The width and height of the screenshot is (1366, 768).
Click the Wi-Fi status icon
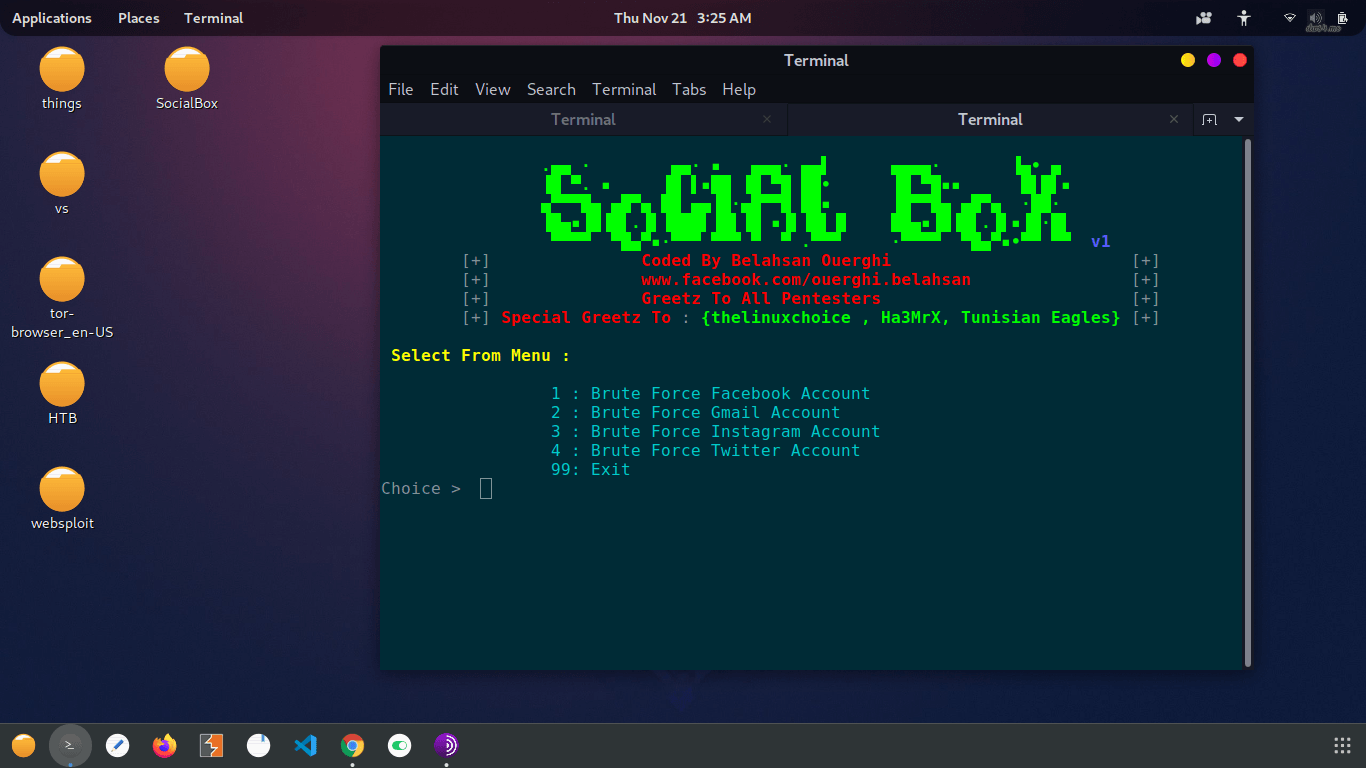[1290, 18]
